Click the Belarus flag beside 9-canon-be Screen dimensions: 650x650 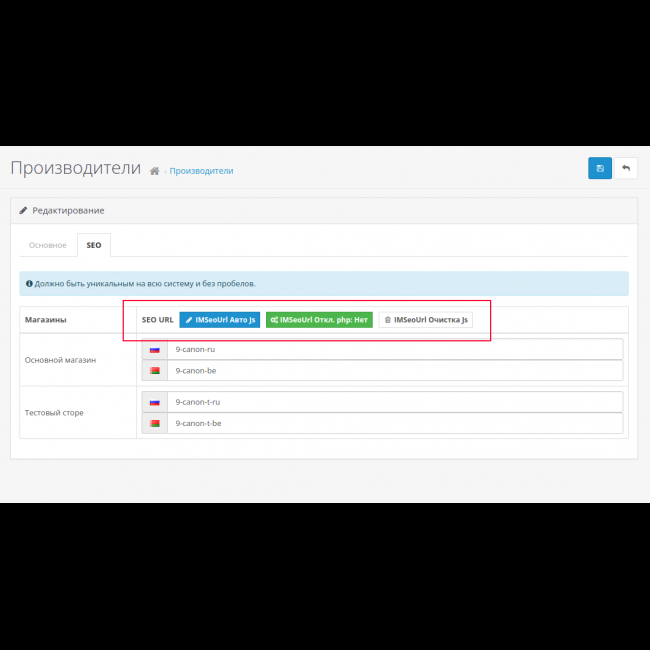(154, 370)
